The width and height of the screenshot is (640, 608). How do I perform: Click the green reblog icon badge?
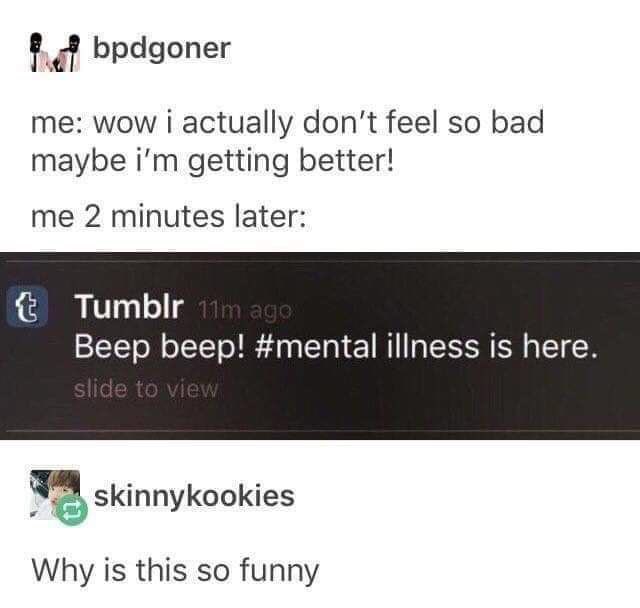tap(72, 510)
